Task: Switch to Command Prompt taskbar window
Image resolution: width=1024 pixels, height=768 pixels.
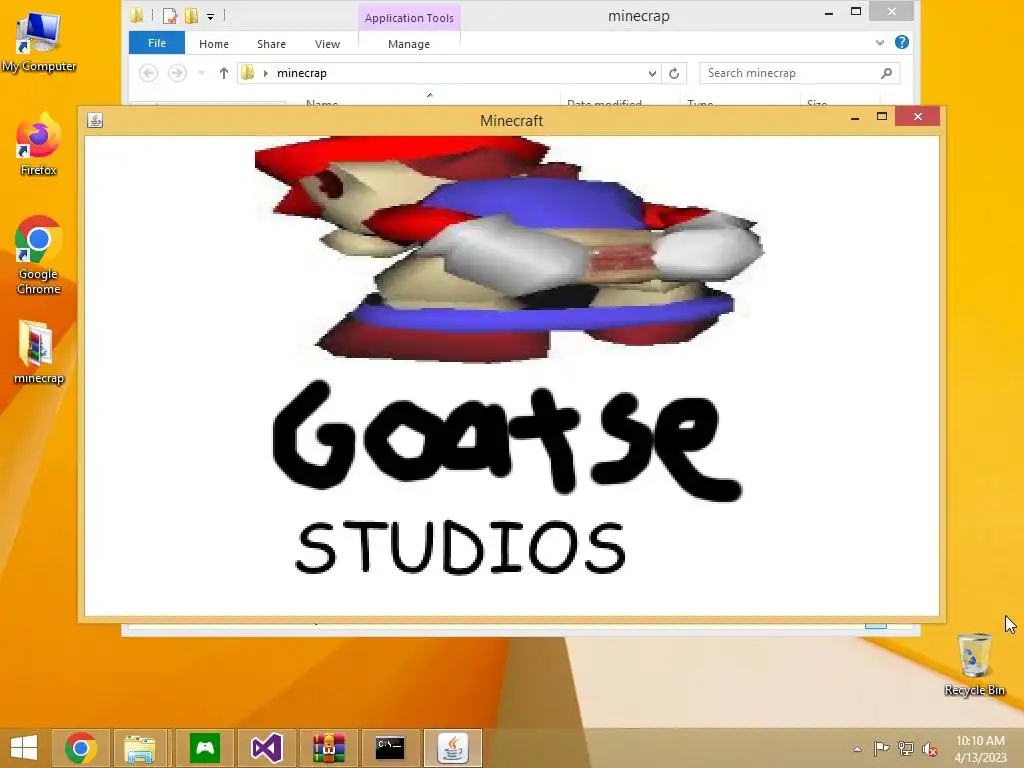Action: [390, 748]
